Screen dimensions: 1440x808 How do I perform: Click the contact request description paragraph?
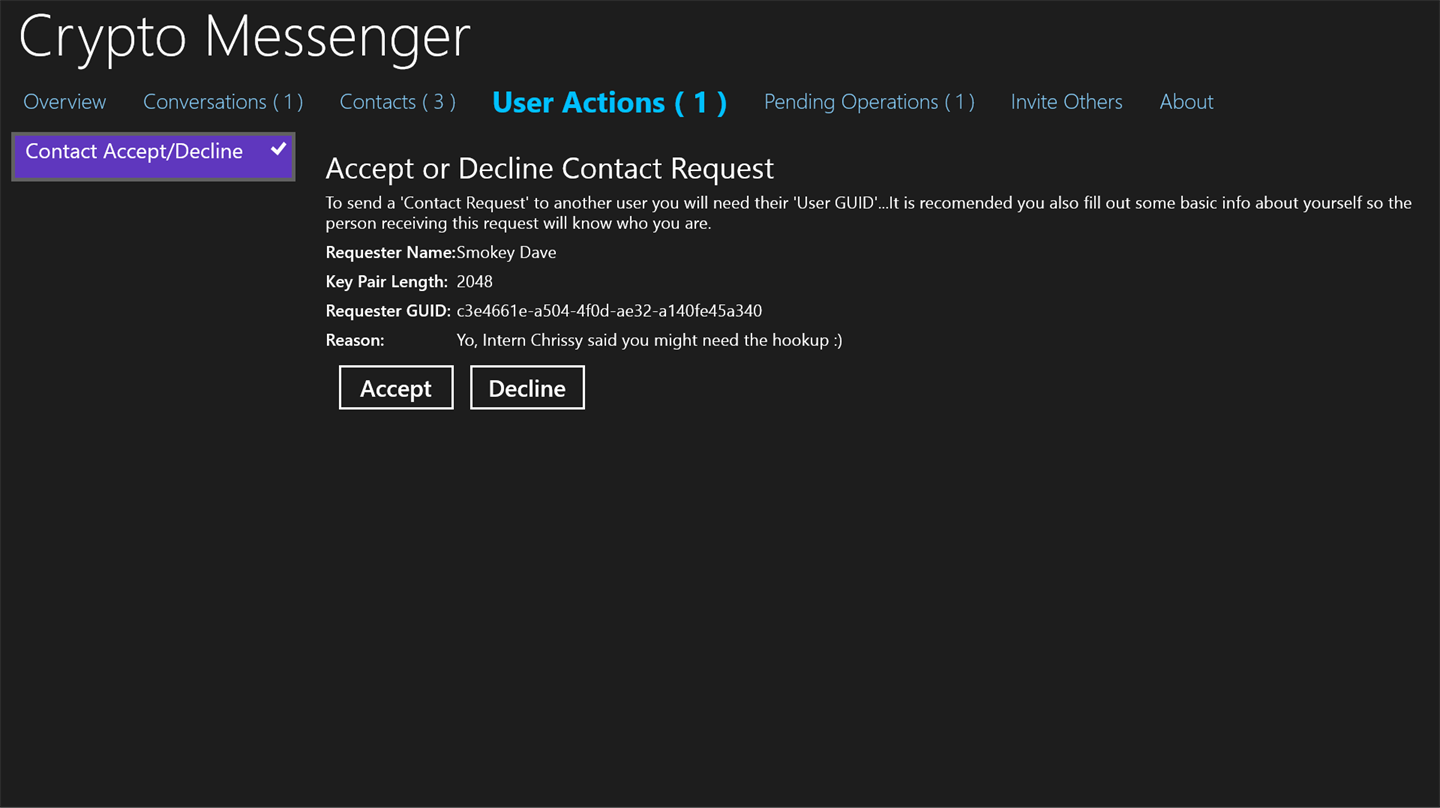point(868,212)
